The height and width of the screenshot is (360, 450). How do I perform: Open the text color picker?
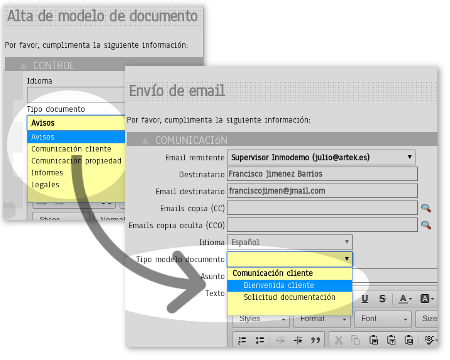(x=405, y=299)
